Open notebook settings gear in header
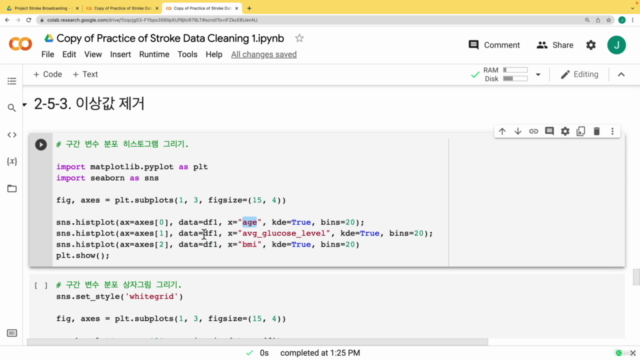 591,45
